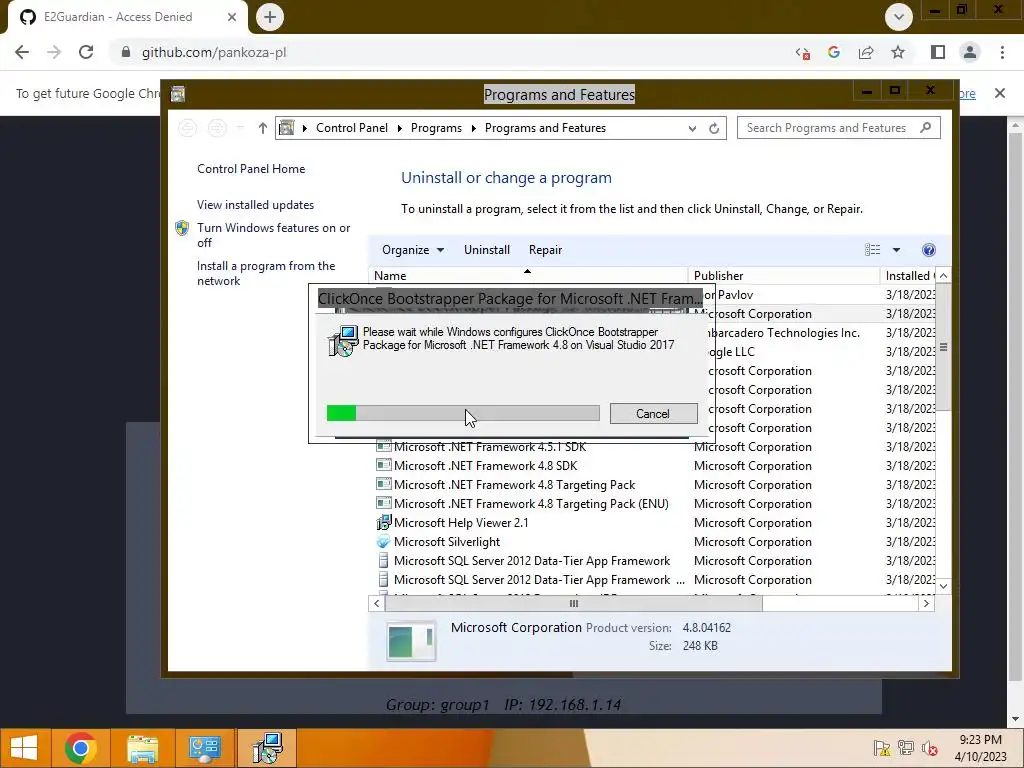Click the horizontal scrollbar left arrow
The width and height of the screenshot is (1024, 768).
376,603
